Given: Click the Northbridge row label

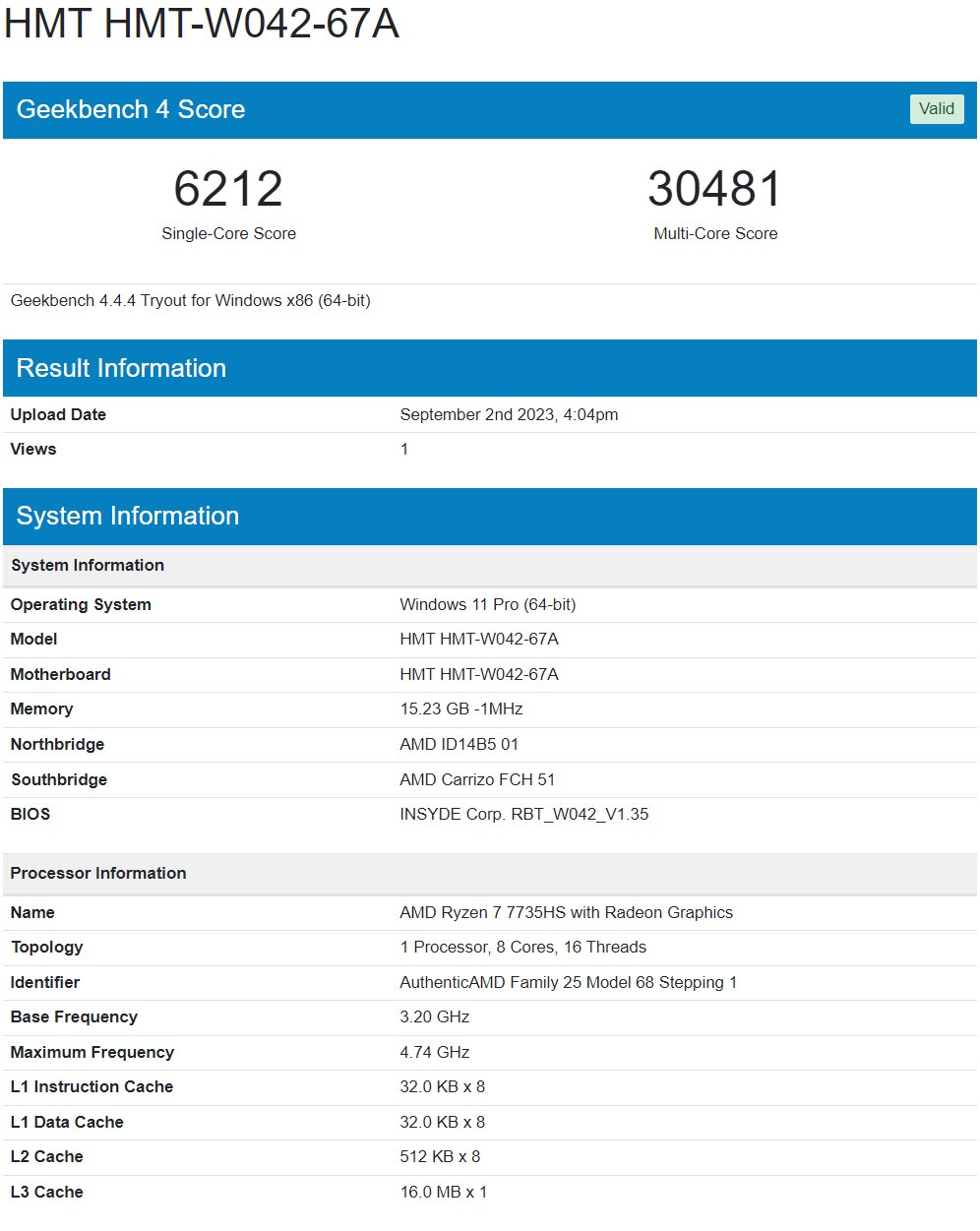Looking at the screenshot, I should tap(57, 744).
